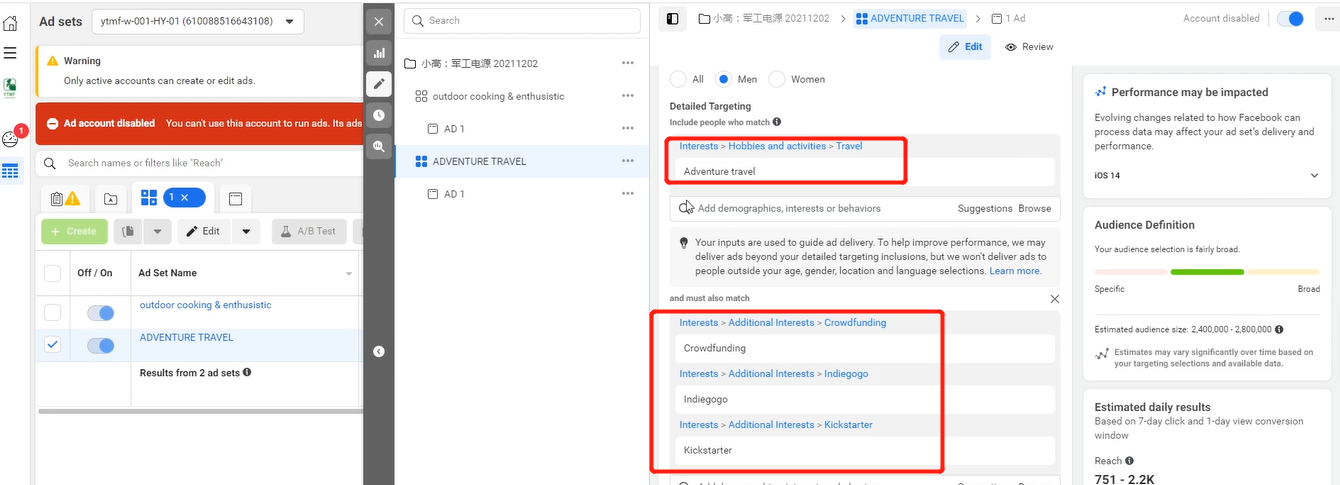Switch to the Ads tab icon
Image resolution: width=1340 pixels, height=485 pixels.
(235, 199)
